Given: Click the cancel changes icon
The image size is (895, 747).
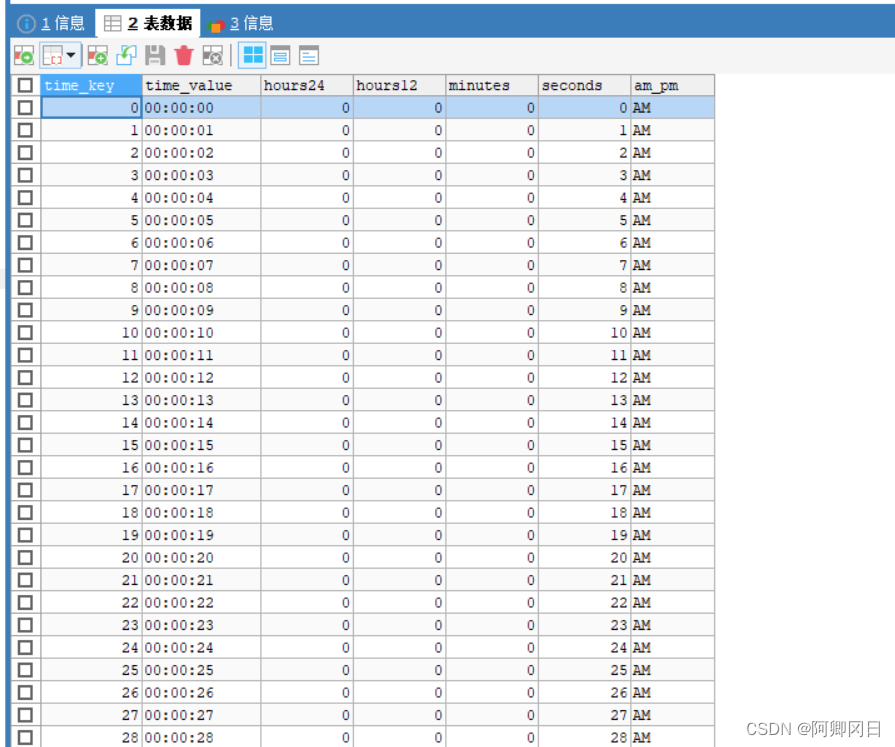Looking at the screenshot, I should click(212, 56).
